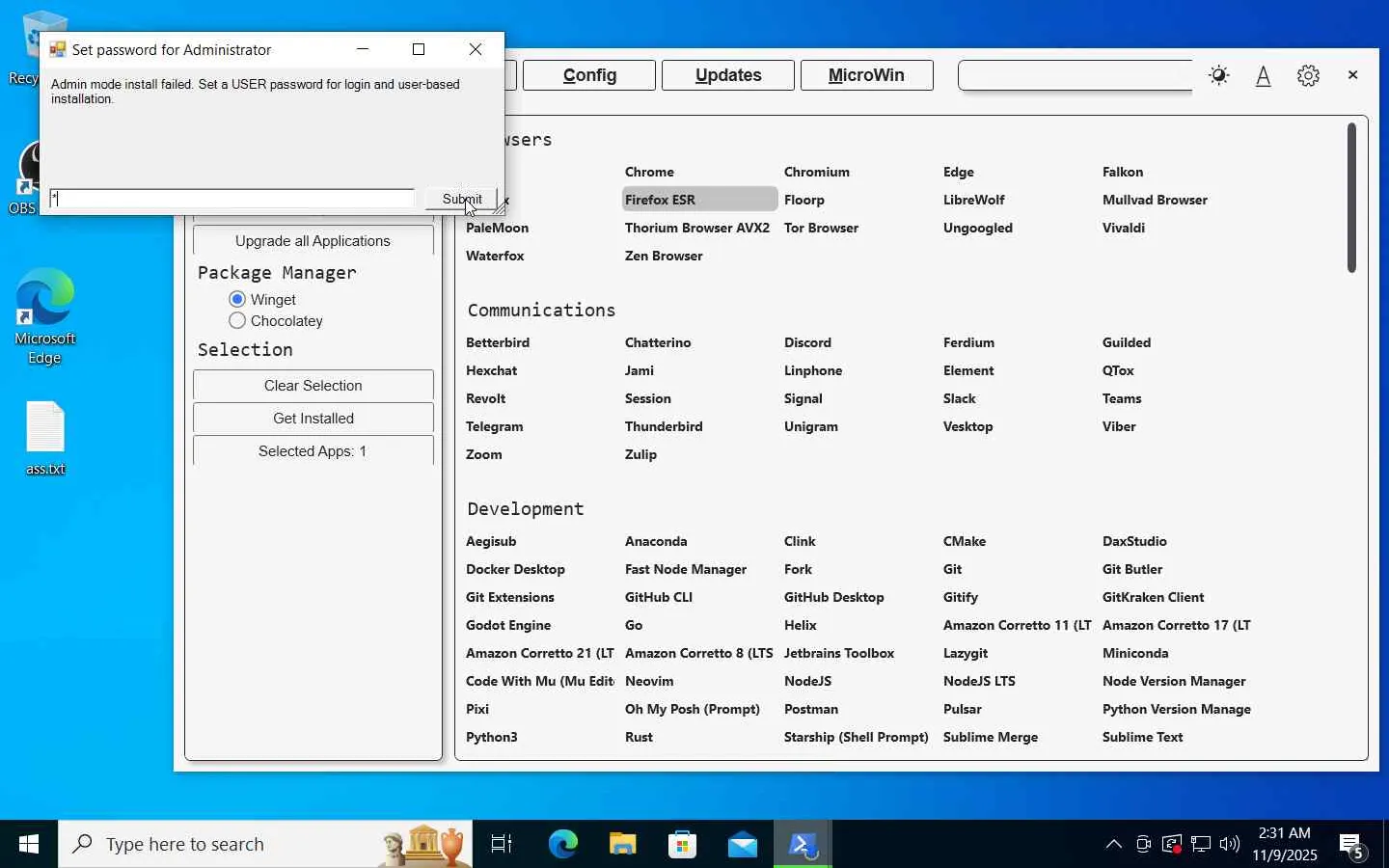Image resolution: width=1389 pixels, height=868 pixels.
Task: Select the Python3 entry
Action: tap(492, 737)
